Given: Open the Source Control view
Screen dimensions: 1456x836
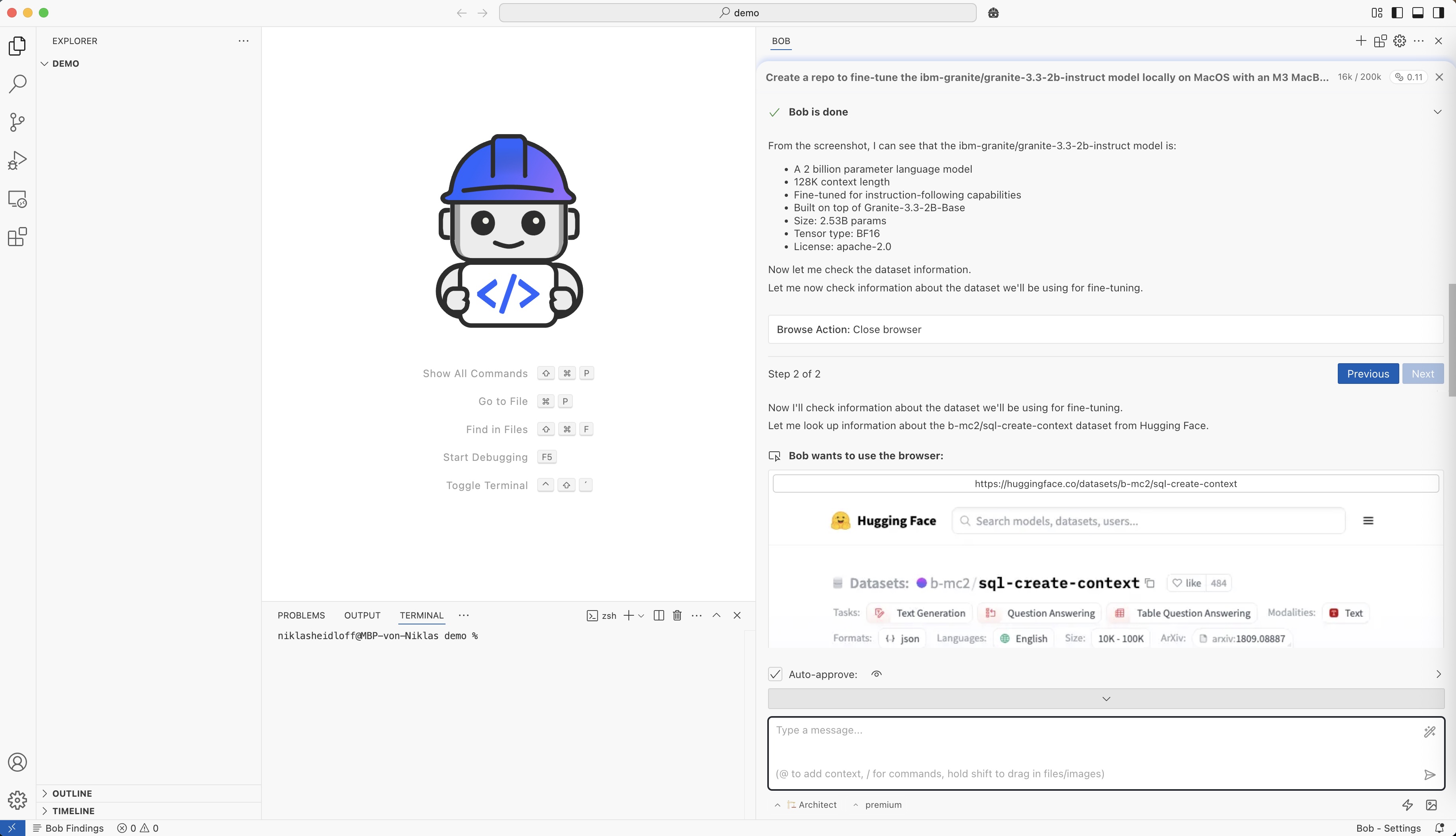Looking at the screenshot, I should pyautogui.click(x=17, y=122).
